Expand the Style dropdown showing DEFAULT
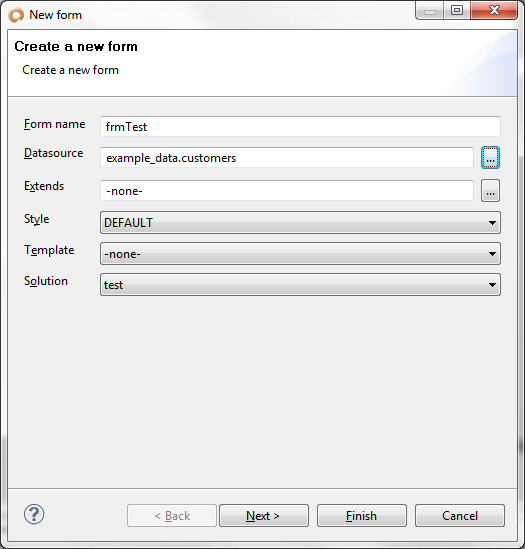Screen dimensions: 525x549 [x=300, y=222]
